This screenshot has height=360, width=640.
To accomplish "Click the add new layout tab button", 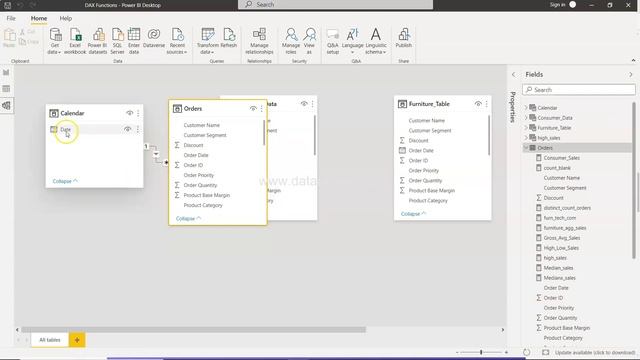I will pos(77,340).
